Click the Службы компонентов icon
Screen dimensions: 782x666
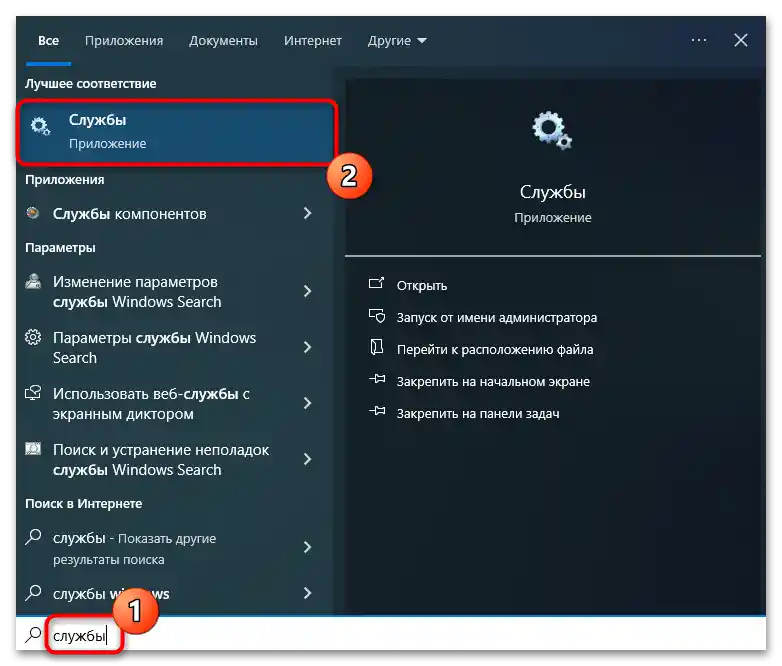(x=33, y=213)
